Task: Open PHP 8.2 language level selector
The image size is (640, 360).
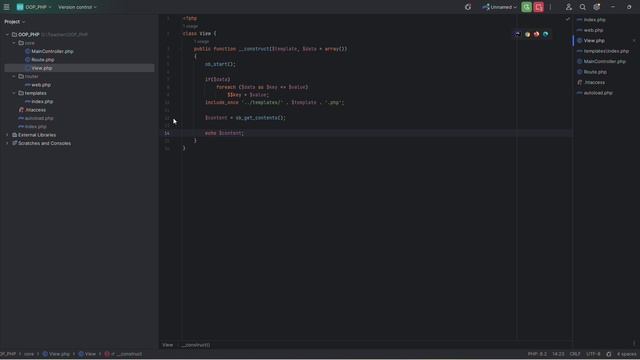Action: pyautogui.click(x=537, y=354)
